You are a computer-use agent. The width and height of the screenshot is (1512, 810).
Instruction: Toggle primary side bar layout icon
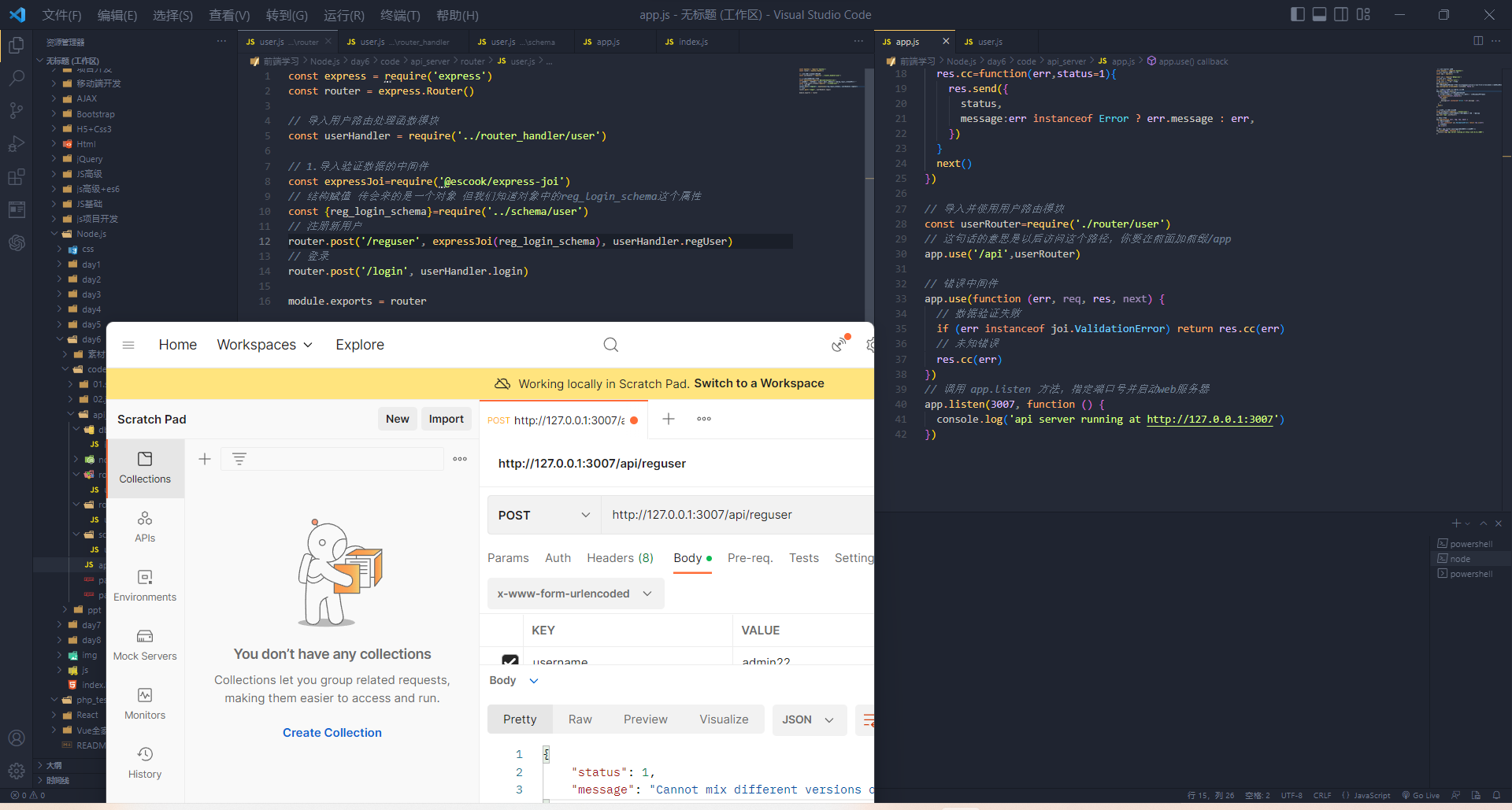click(x=1298, y=14)
